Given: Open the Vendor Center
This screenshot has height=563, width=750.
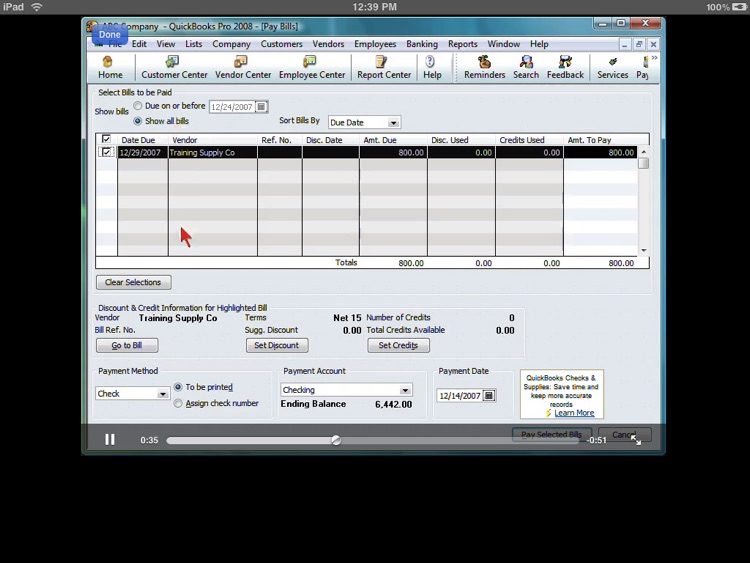Looking at the screenshot, I should [x=243, y=67].
